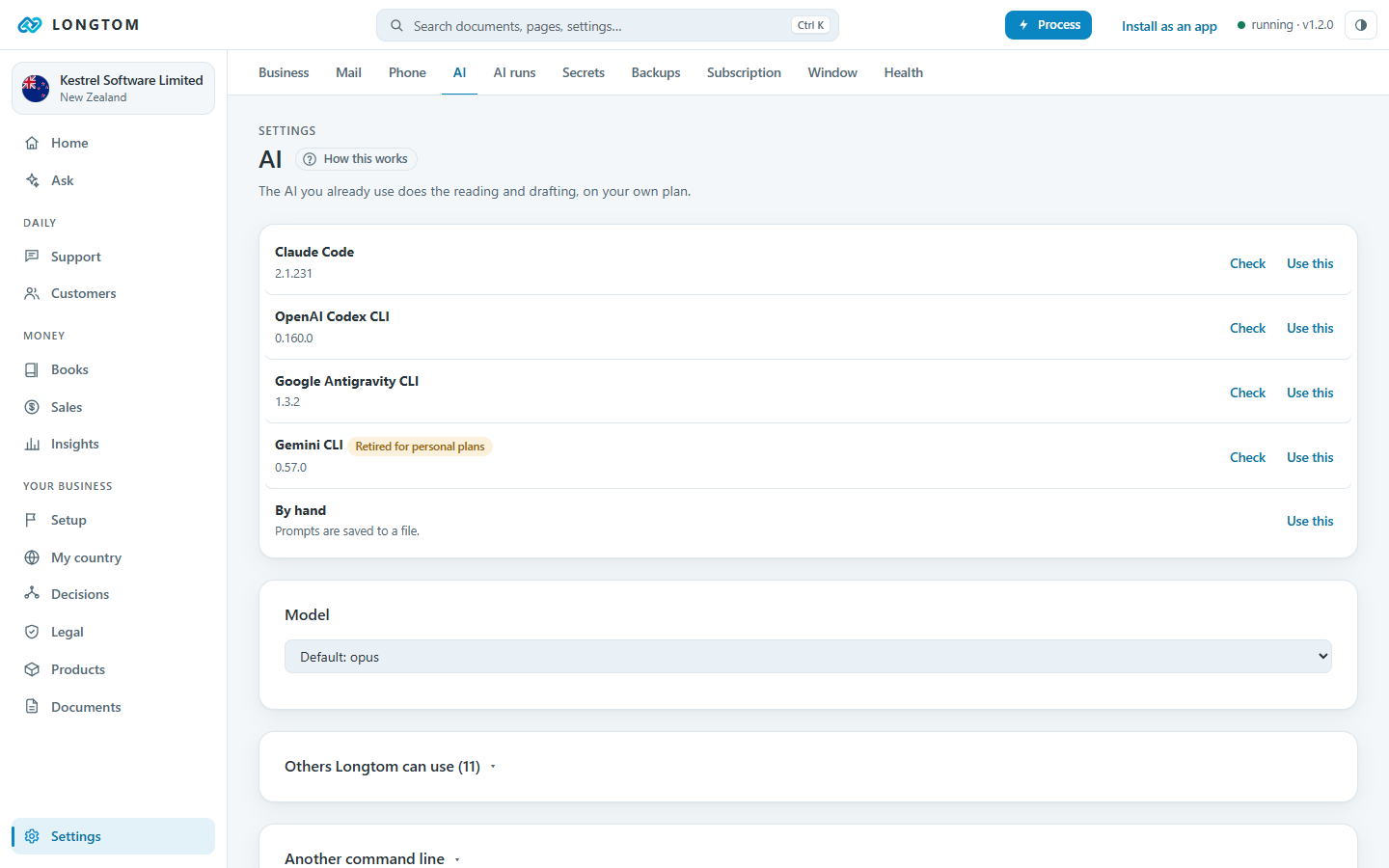Image resolution: width=1389 pixels, height=868 pixels.
Task: Use this for Gemini CLI
Action: (1310, 457)
